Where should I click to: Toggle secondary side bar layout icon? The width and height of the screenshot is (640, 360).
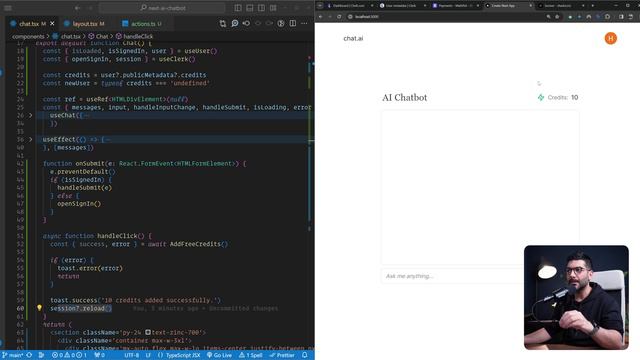coord(262,8)
